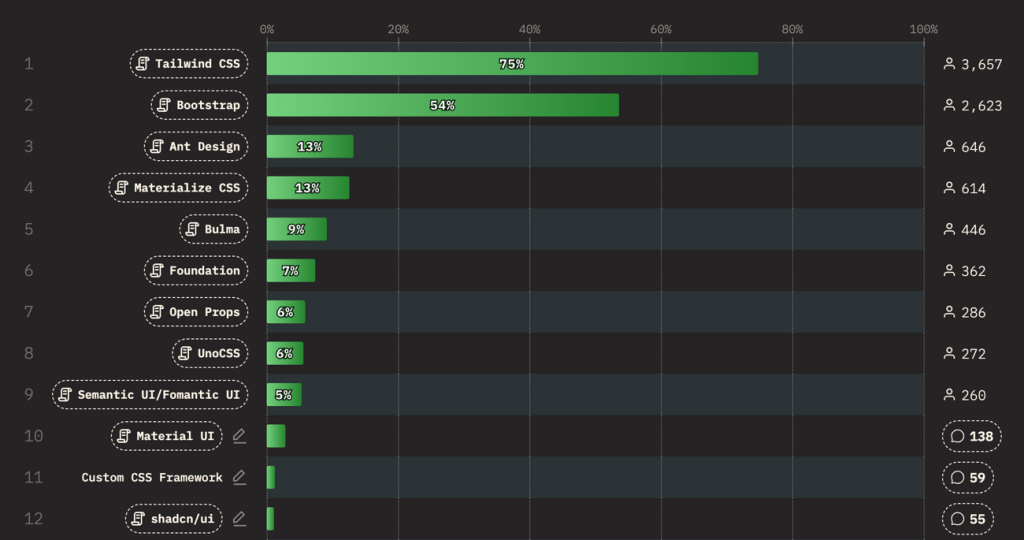Open the Bootstrap library label
This screenshot has height=540, width=1024.
199,105
